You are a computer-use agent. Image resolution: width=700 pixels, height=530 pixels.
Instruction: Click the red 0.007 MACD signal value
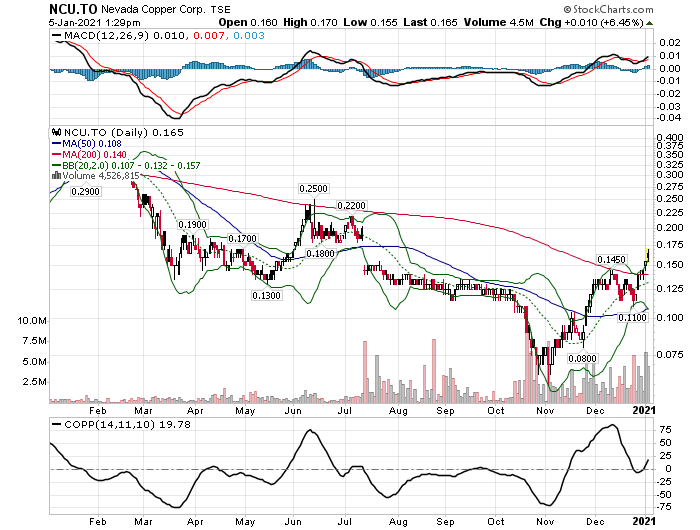coord(209,36)
